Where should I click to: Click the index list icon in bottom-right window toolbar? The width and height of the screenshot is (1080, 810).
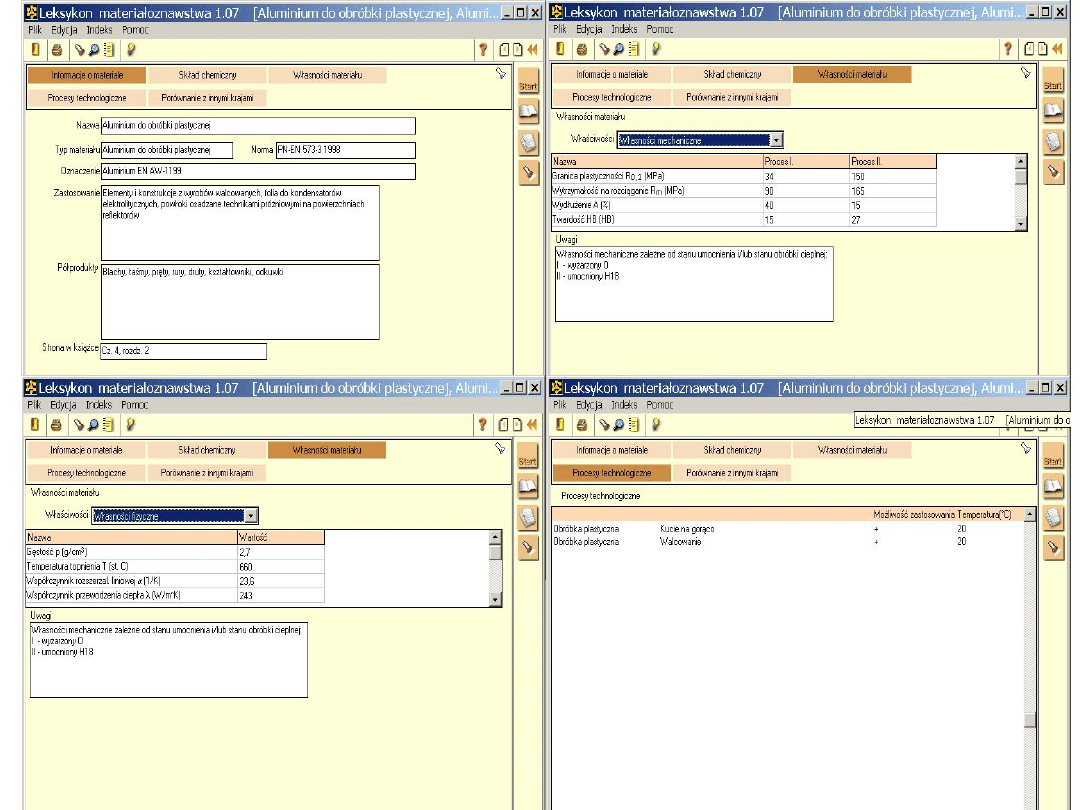pos(632,424)
